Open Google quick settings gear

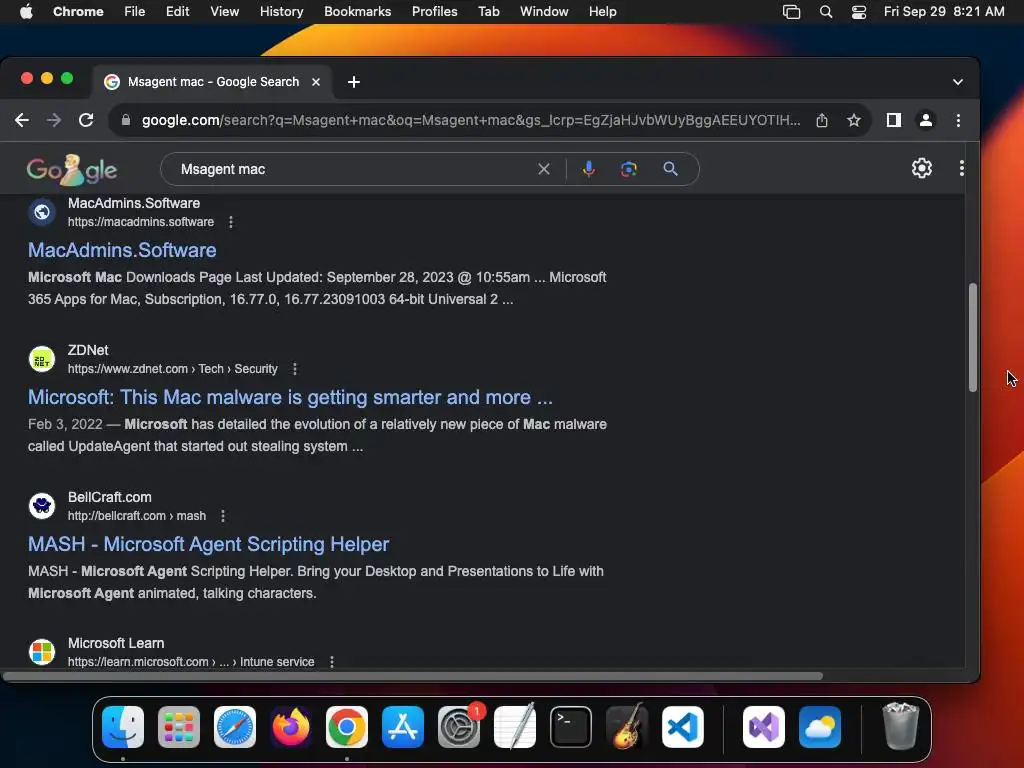click(x=921, y=168)
